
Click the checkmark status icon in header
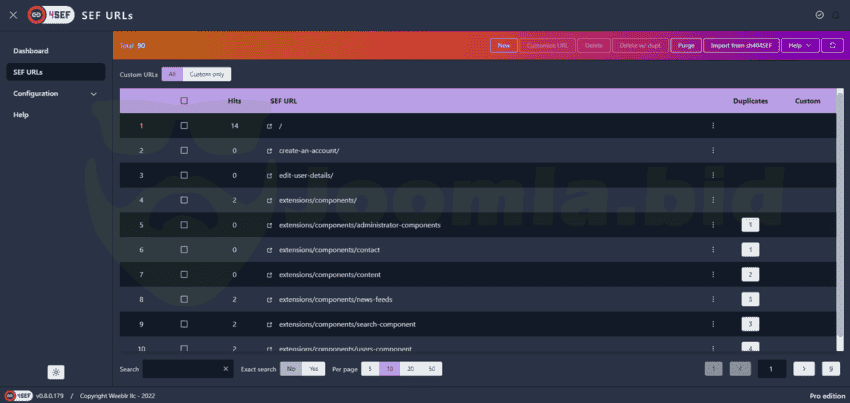[x=820, y=15]
